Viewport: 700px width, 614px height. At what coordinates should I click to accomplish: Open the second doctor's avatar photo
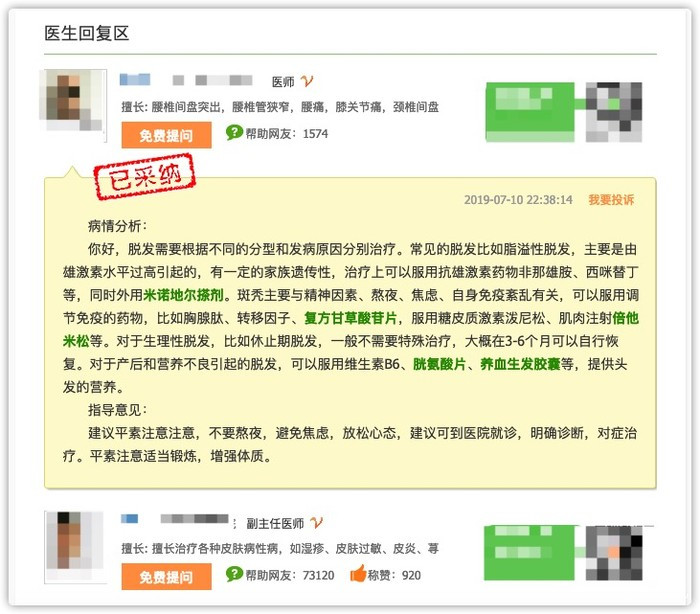point(75,547)
